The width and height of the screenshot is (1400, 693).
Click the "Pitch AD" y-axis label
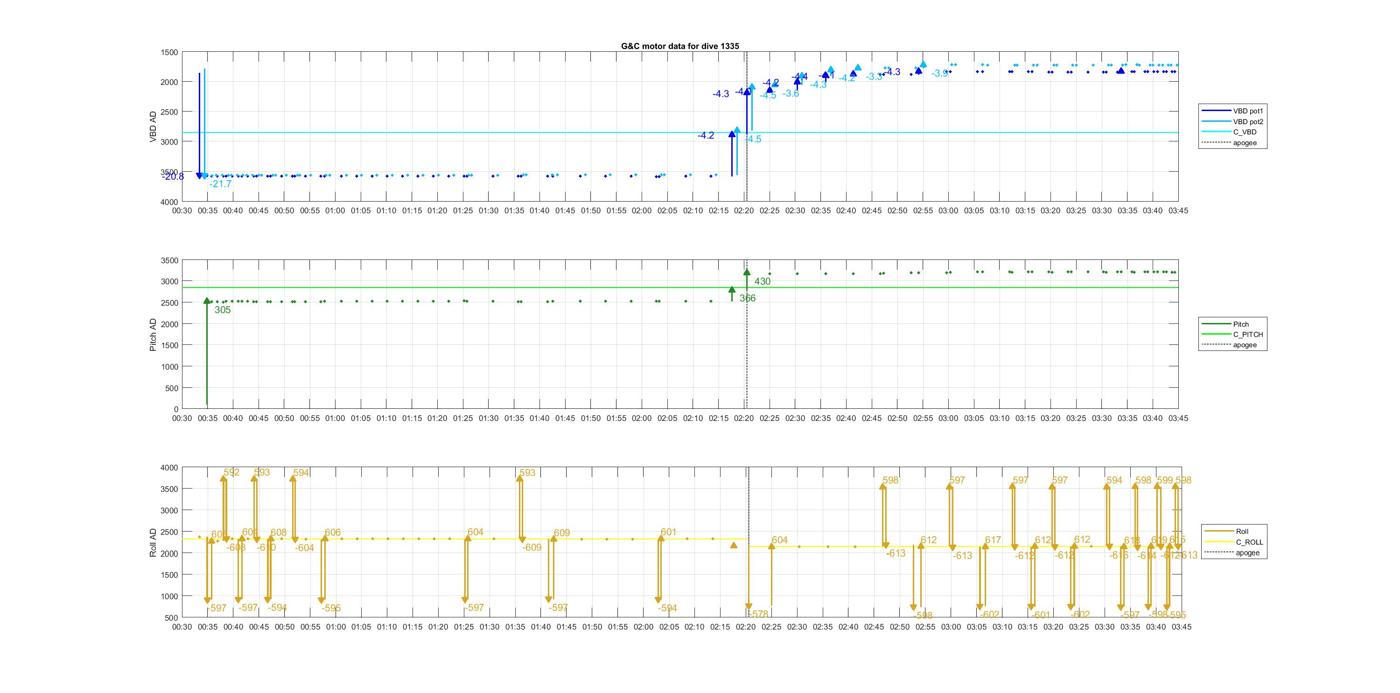(x=154, y=334)
